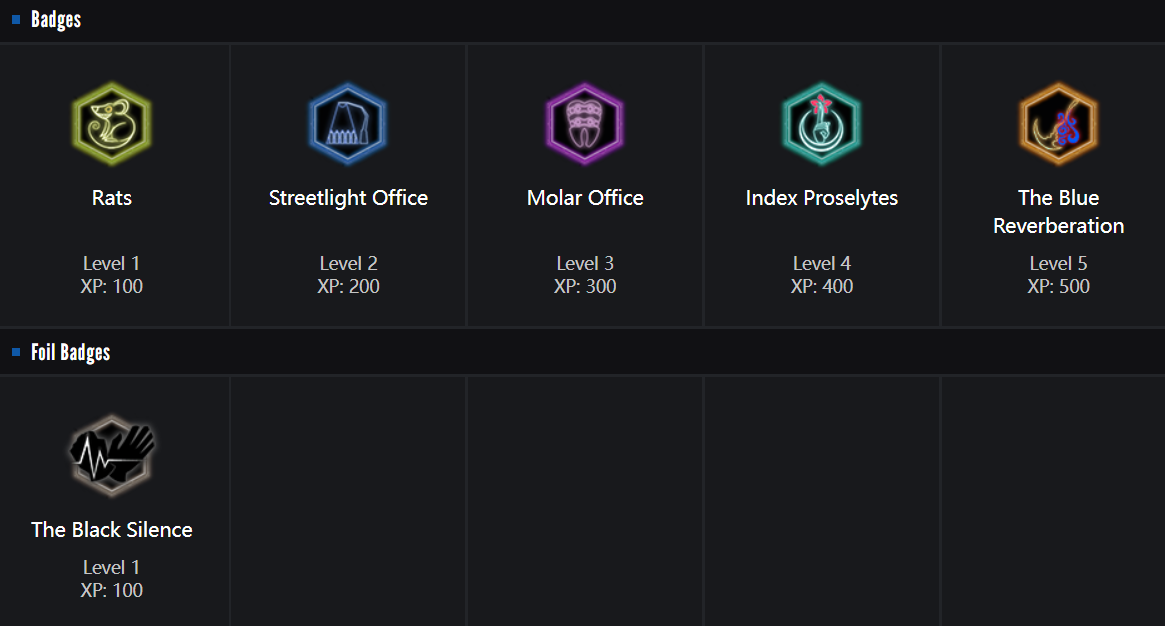Collapse the Foil Badges section header
The height and width of the screenshot is (626, 1165).
70,352
